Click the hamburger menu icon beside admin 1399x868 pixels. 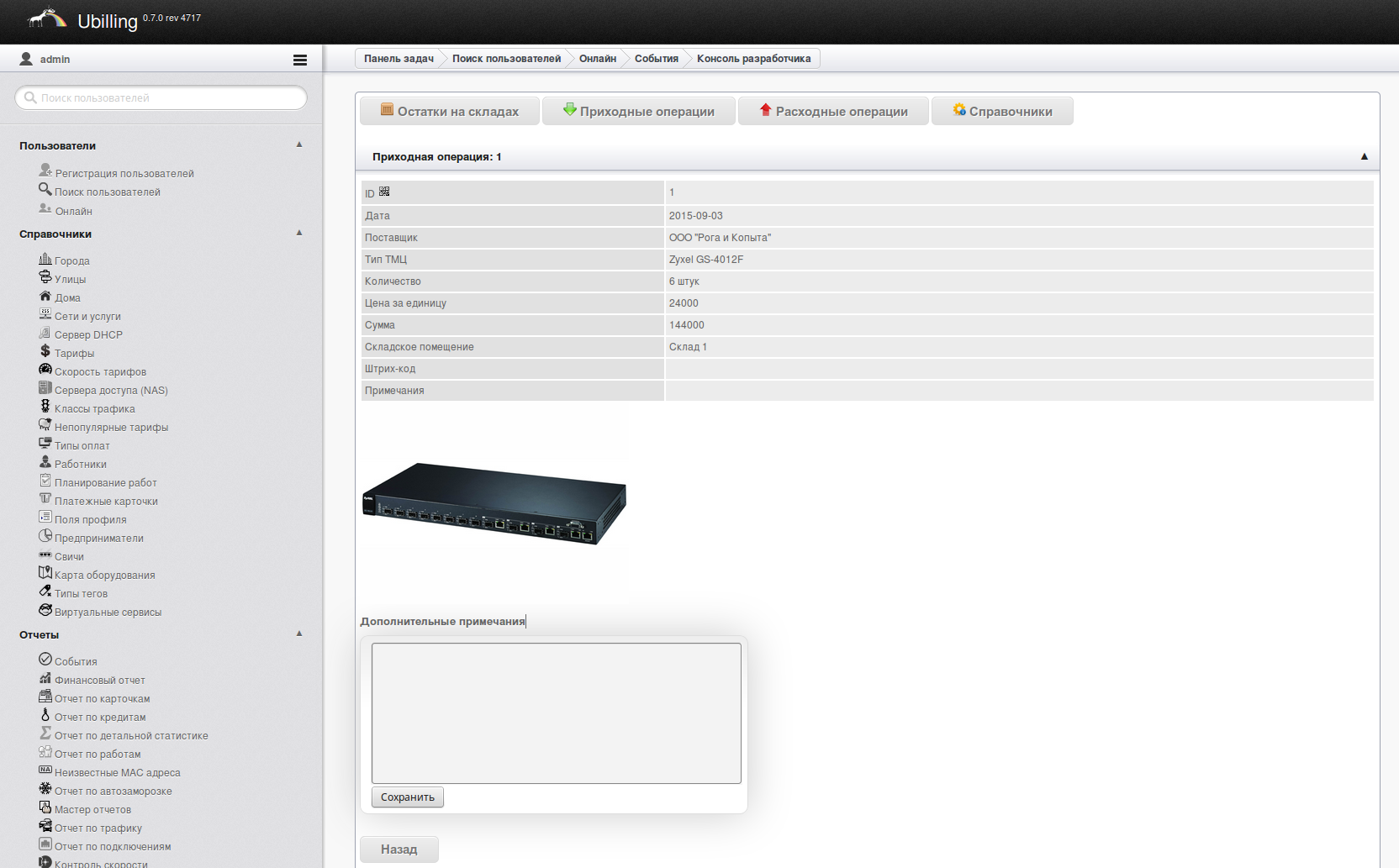299,60
